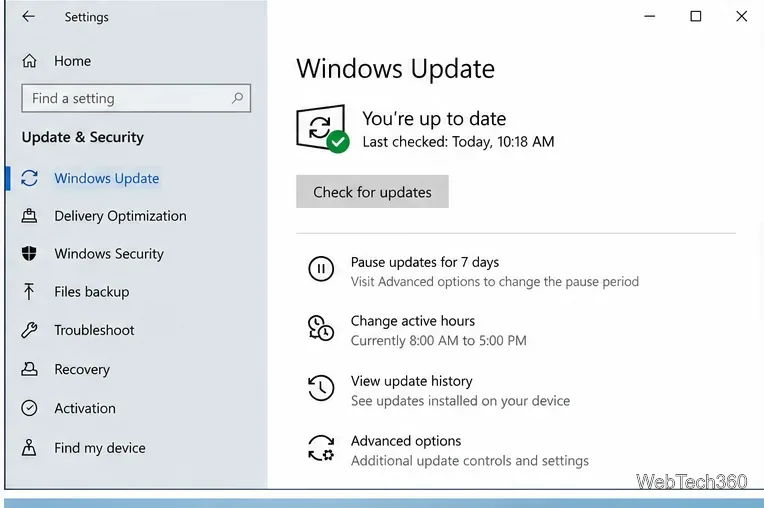Open Delivery Optimization section
764x508 pixels.
tap(120, 216)
